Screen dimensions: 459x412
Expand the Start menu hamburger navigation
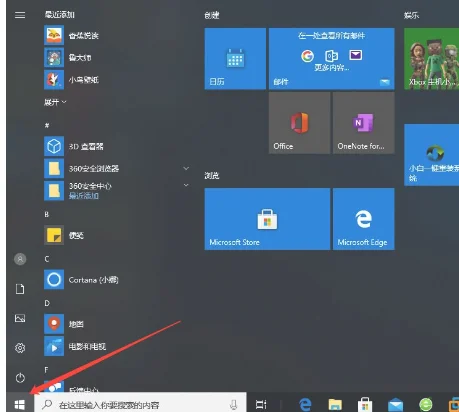pyautogui.click(x=20, y=15)
